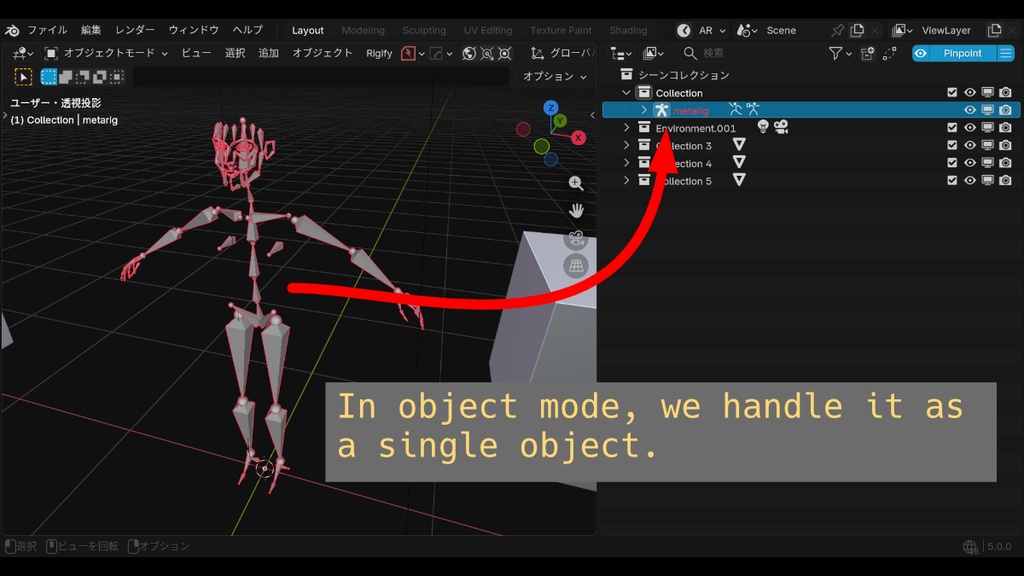The height and width of the screenshot is (576, 1024).
Task: Click the New Collection icon in the outliner
Action: pos(867,53)
